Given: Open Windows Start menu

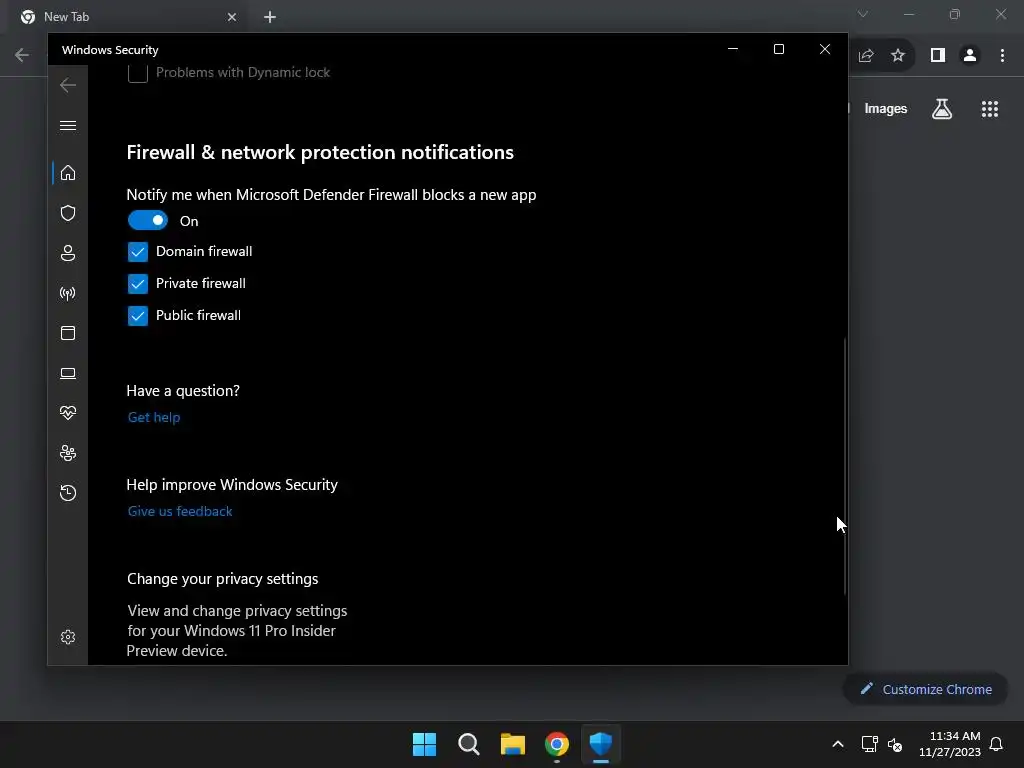Looking at the screenshot, I should coord(424,744).
